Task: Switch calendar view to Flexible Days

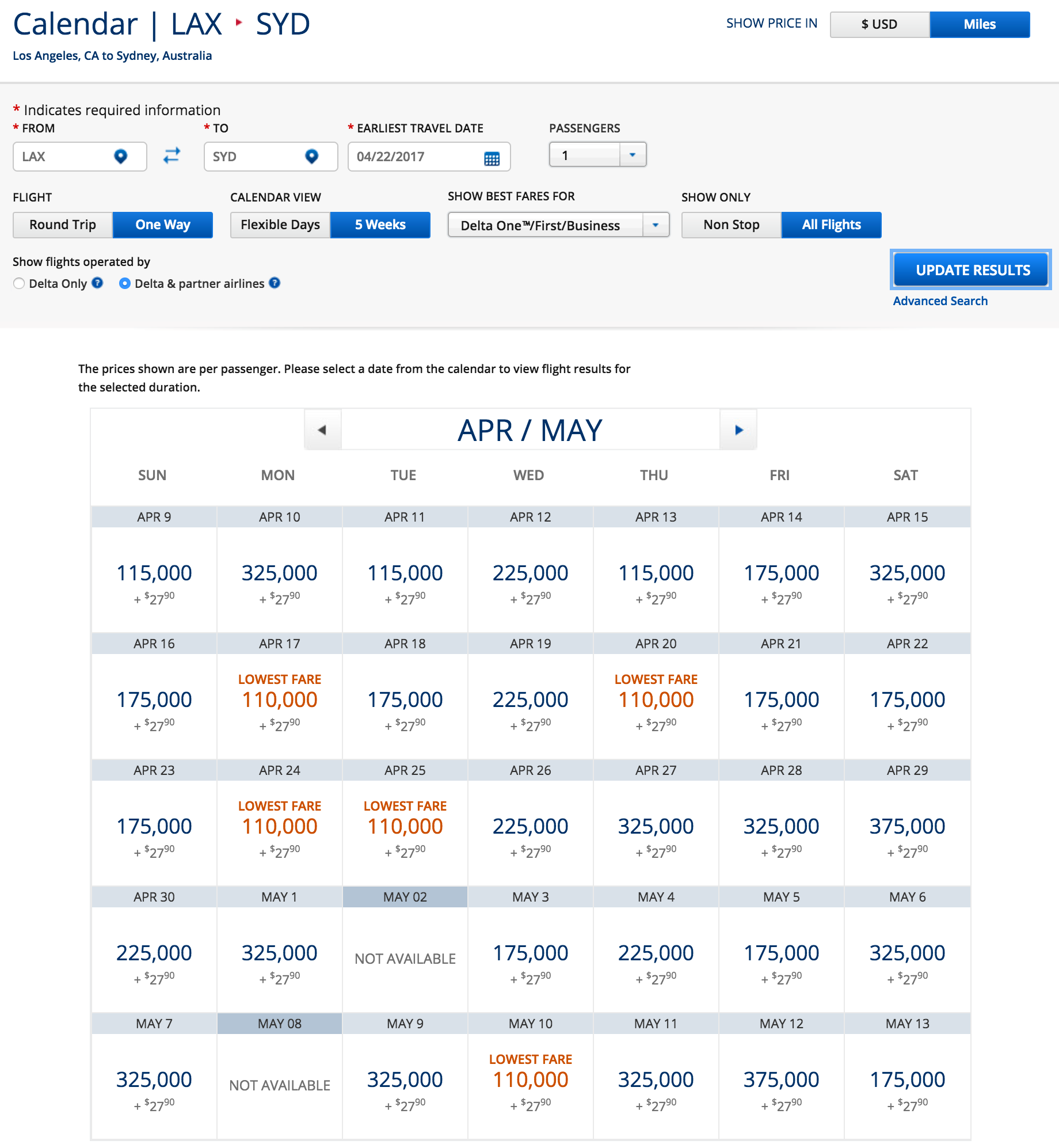Action: click(280, 225)
